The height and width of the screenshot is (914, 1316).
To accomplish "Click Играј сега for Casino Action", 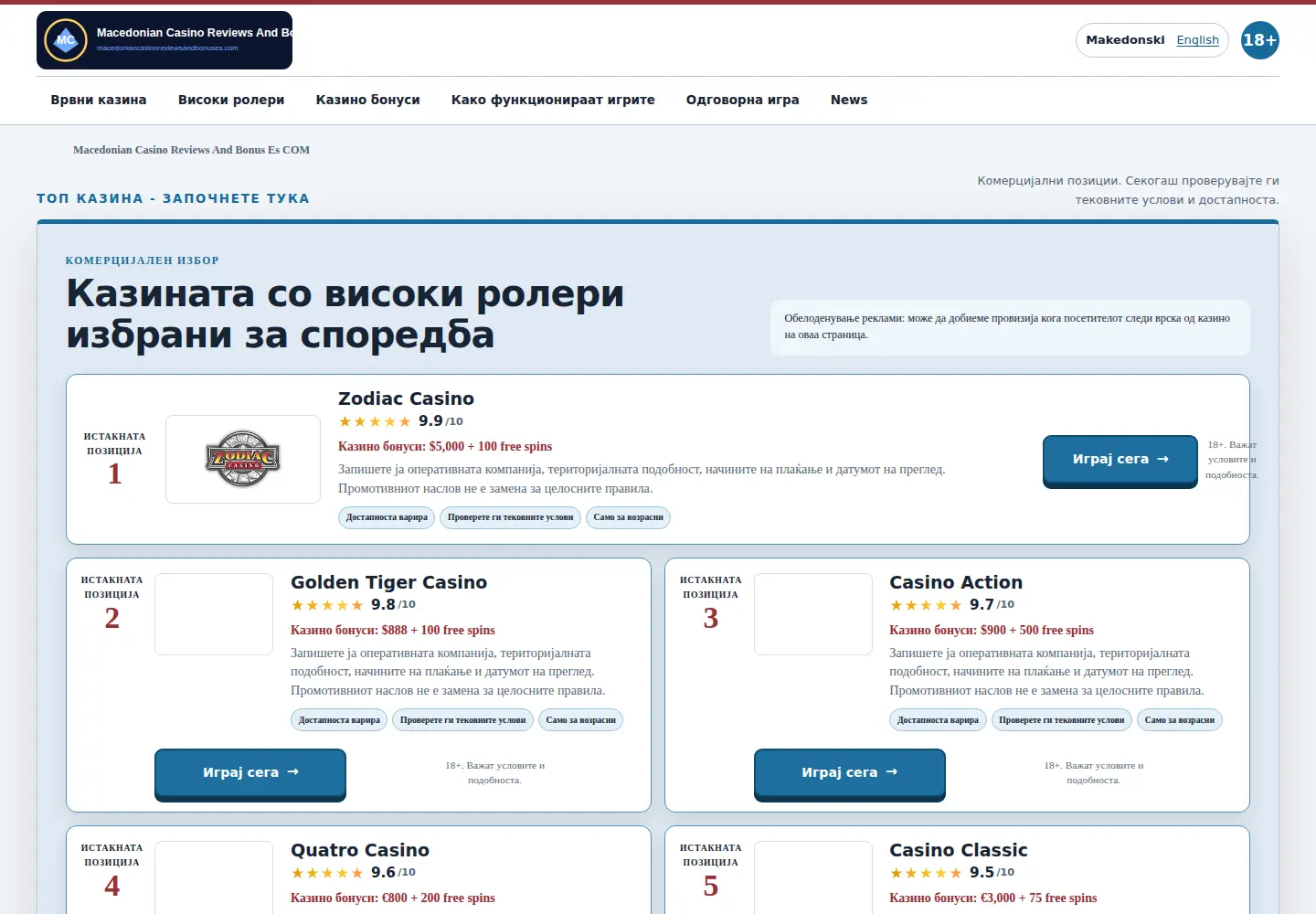I will click(x=850, y=773).
